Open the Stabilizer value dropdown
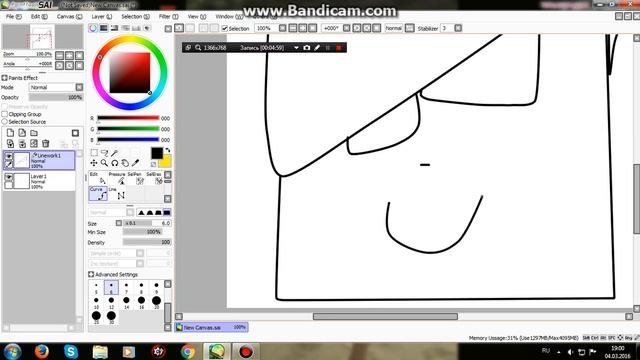The width and height of the screenshot is (640, 360). [x=458, y=28]
